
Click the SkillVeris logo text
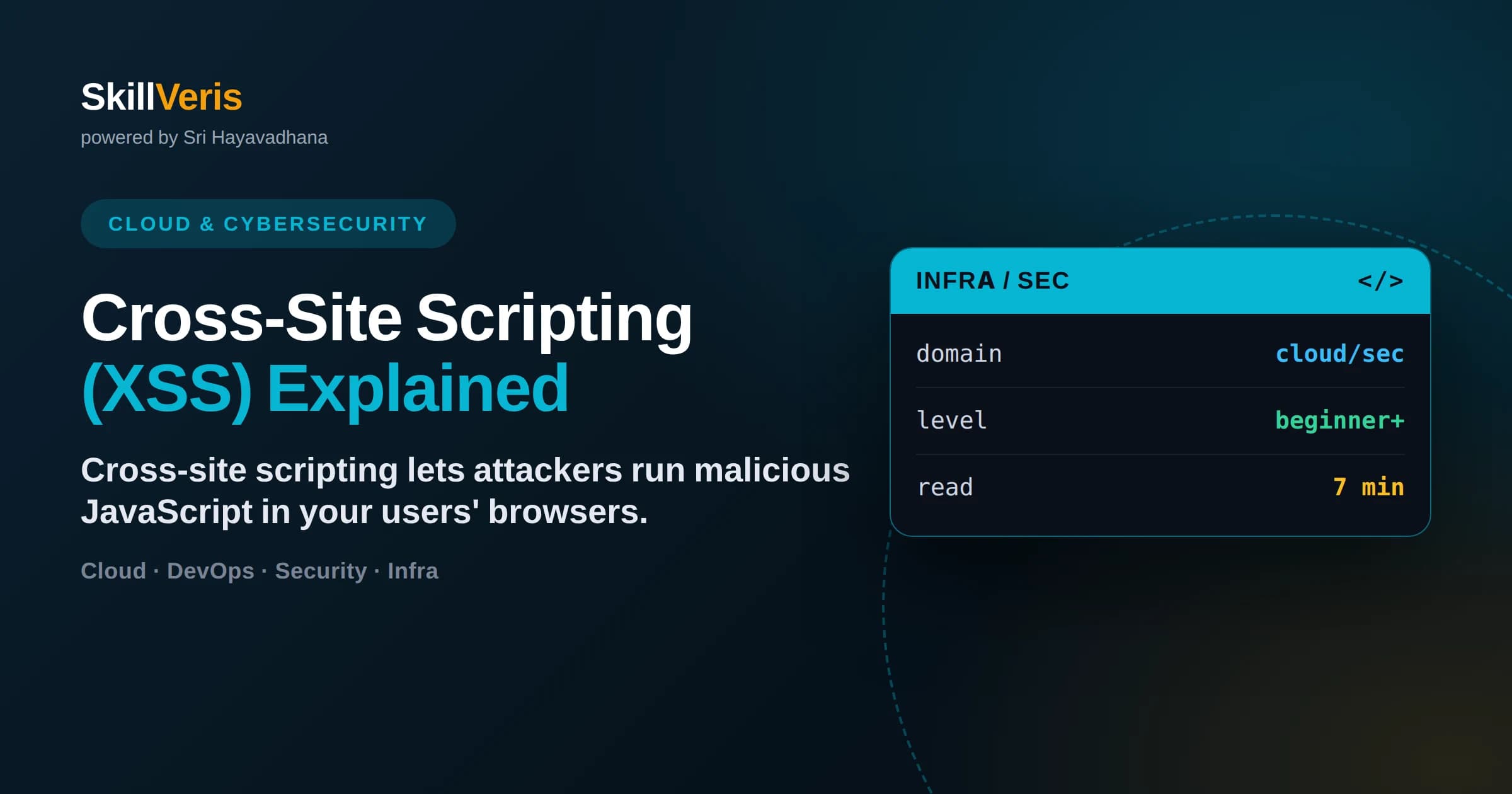pos(161,98)
